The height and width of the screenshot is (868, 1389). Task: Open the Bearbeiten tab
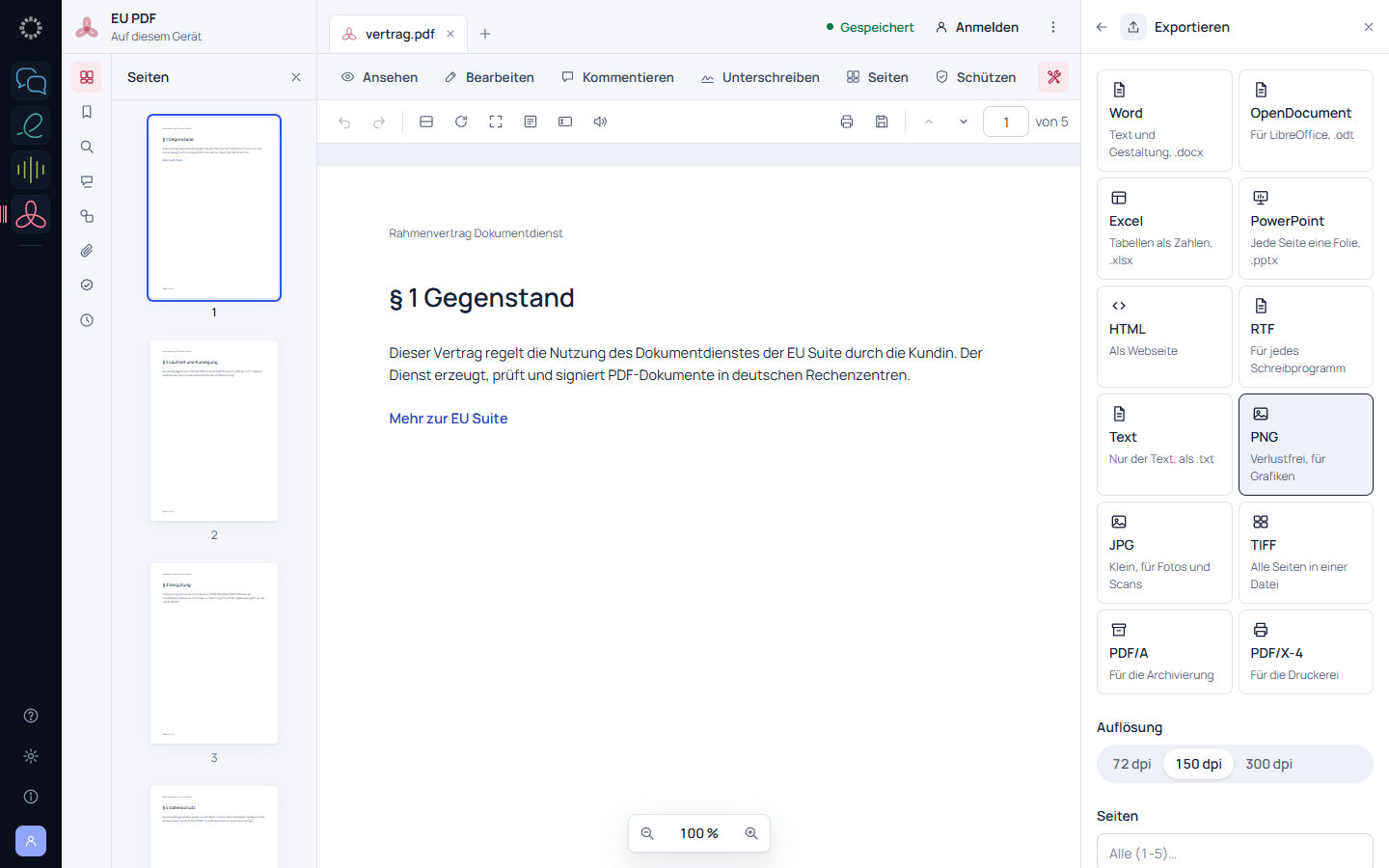[489, 77]
